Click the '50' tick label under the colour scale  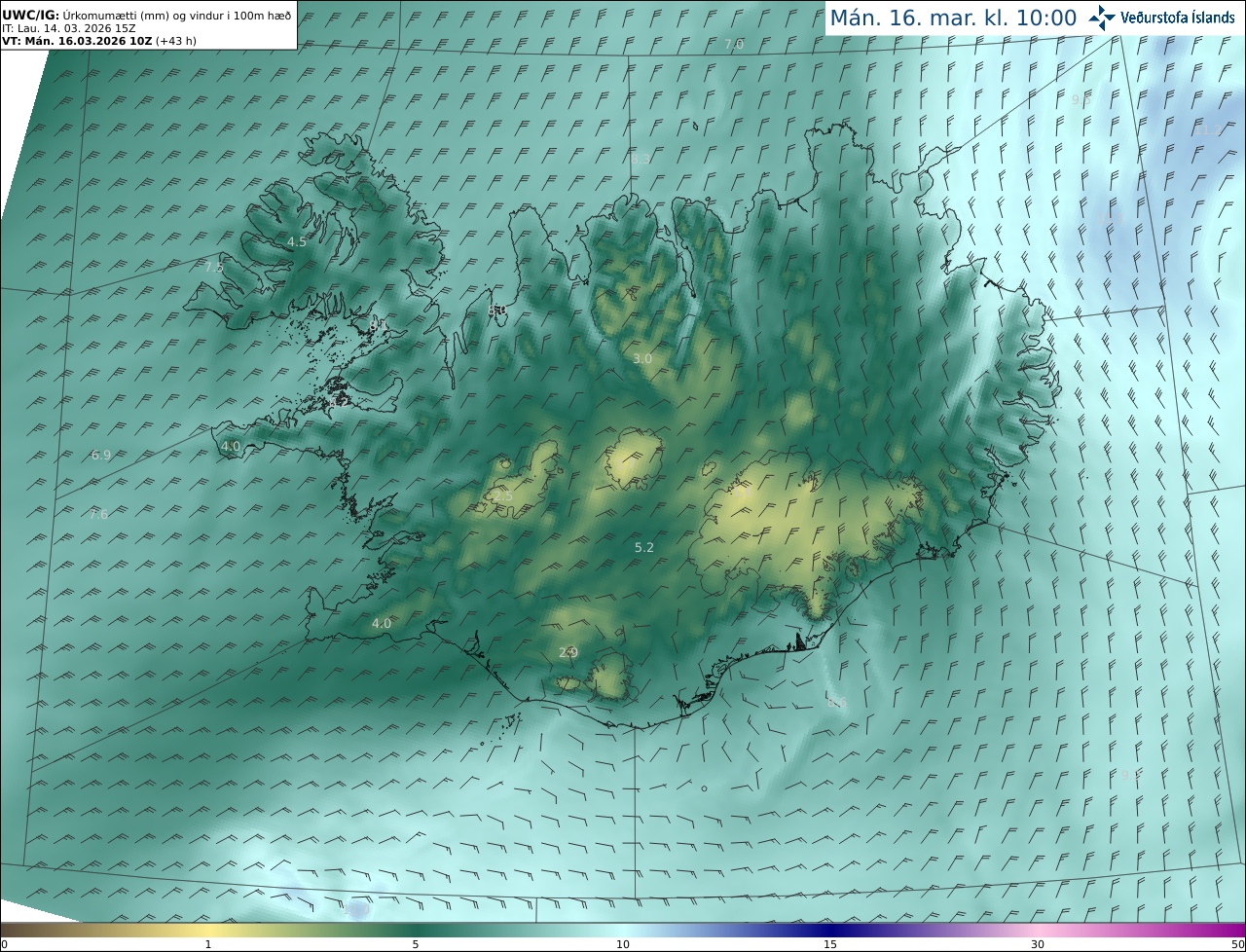tap(1238, 944)
